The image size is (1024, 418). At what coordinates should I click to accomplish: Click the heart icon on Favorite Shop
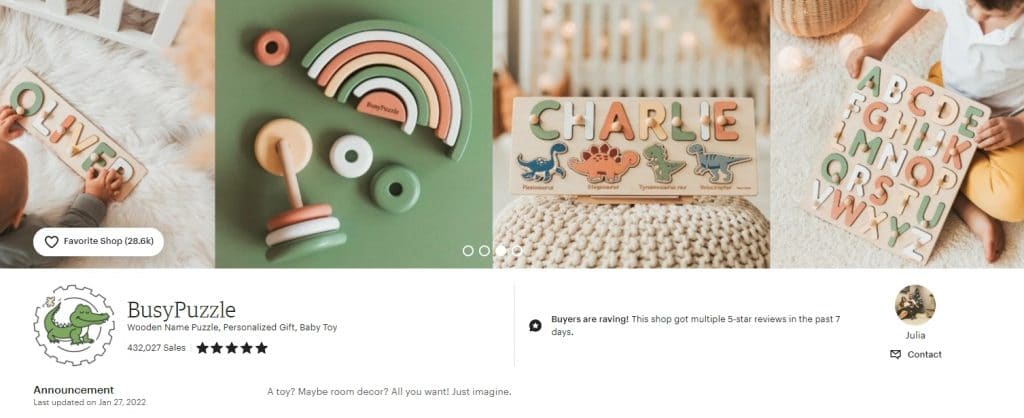tap(52, 242)
